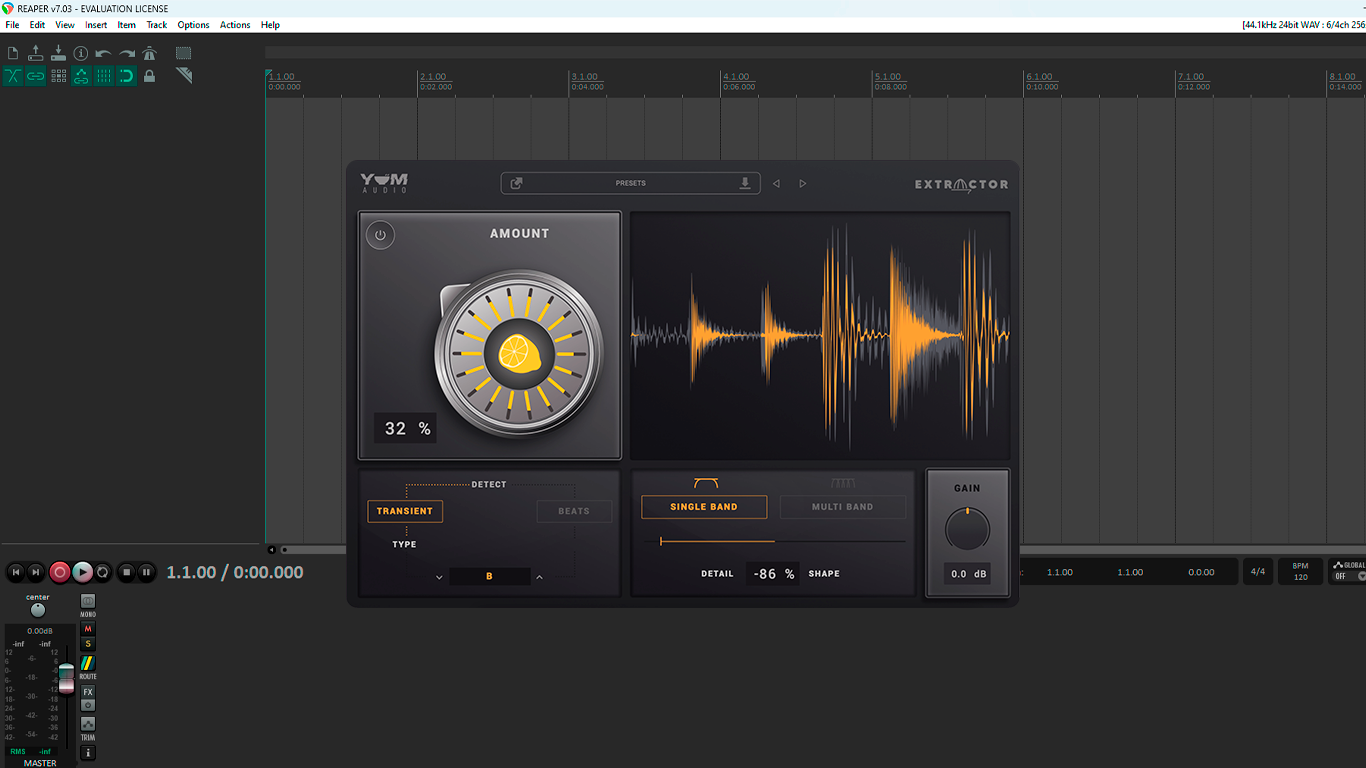
Task: Select Multi Band mode
Action: coord(843,507)
